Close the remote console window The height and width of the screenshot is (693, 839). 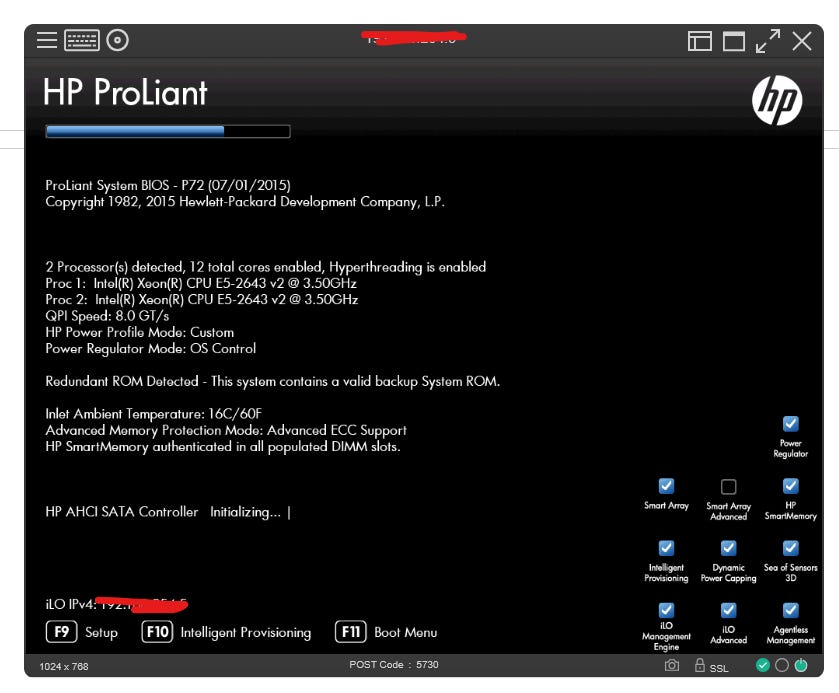[x=802, y=41]
